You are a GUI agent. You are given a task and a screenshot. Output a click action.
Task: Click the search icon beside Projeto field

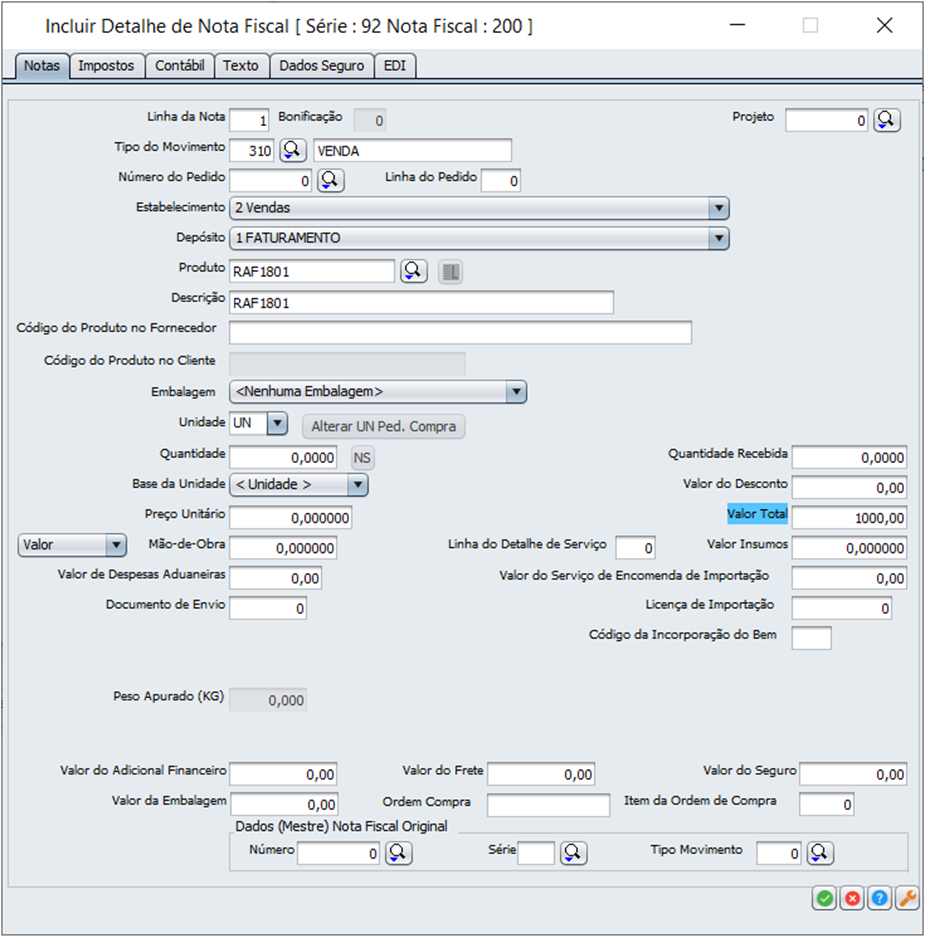(887, 120)
